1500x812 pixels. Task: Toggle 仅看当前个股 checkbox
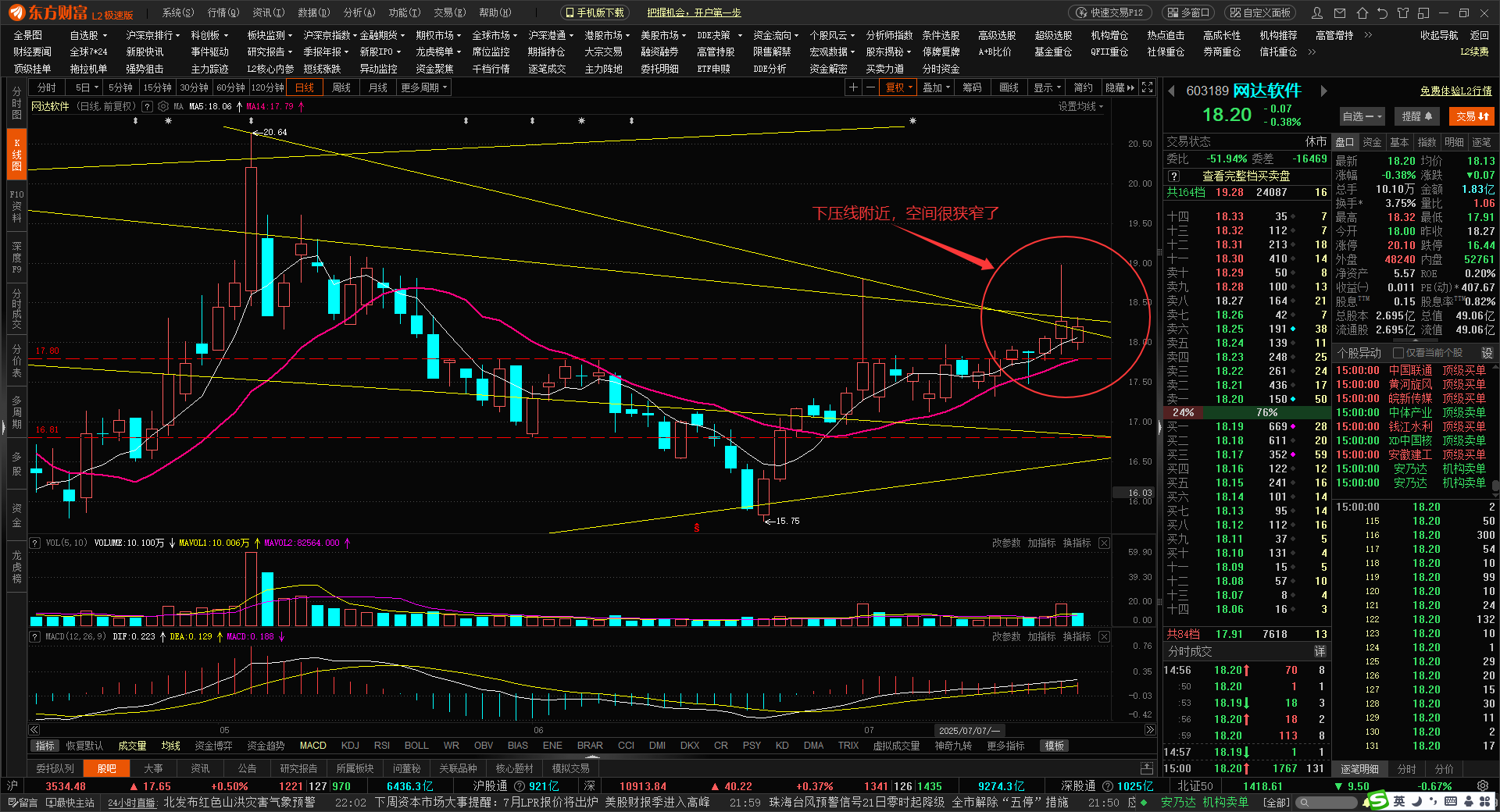coord(1398,353)
